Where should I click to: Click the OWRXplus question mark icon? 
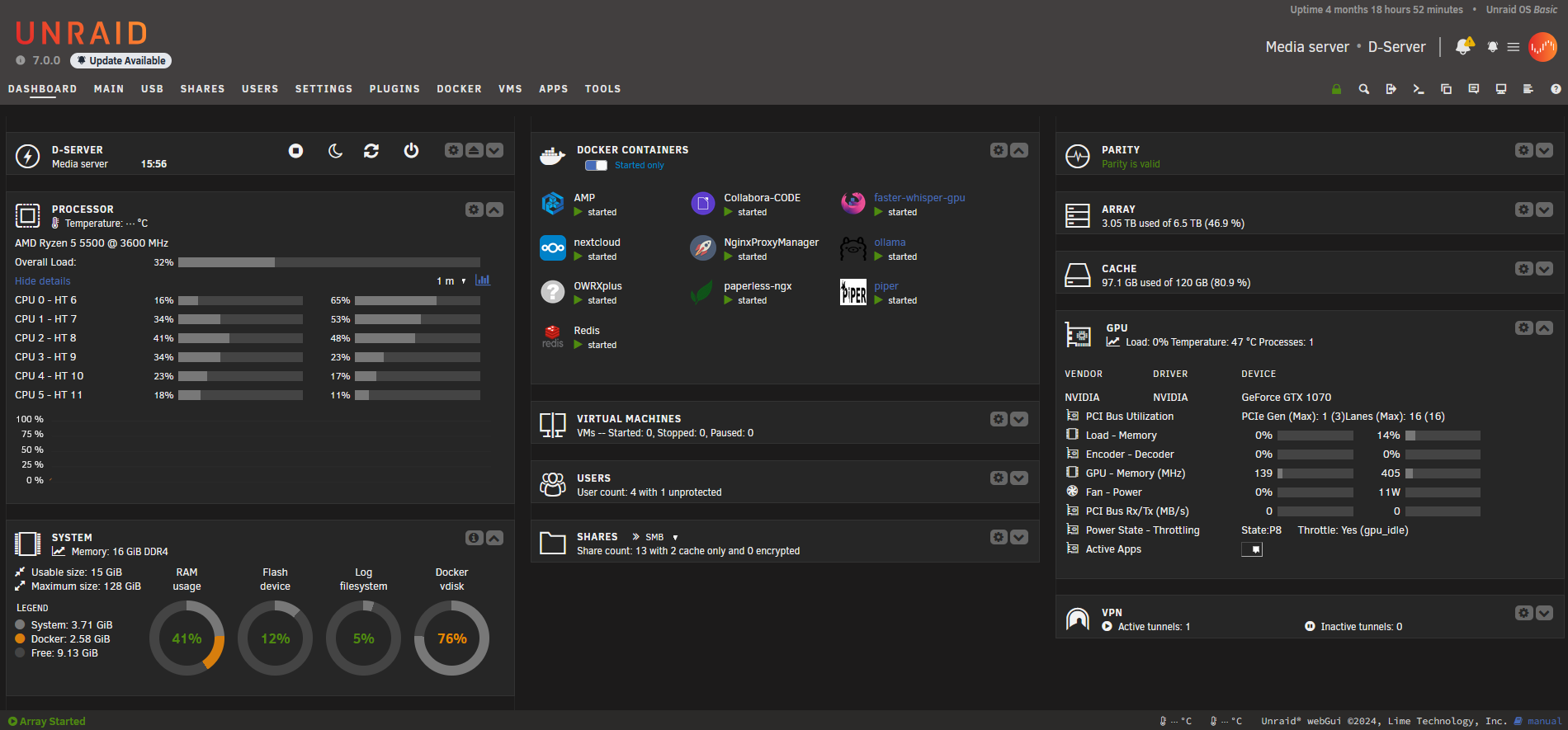click(552, 291)
